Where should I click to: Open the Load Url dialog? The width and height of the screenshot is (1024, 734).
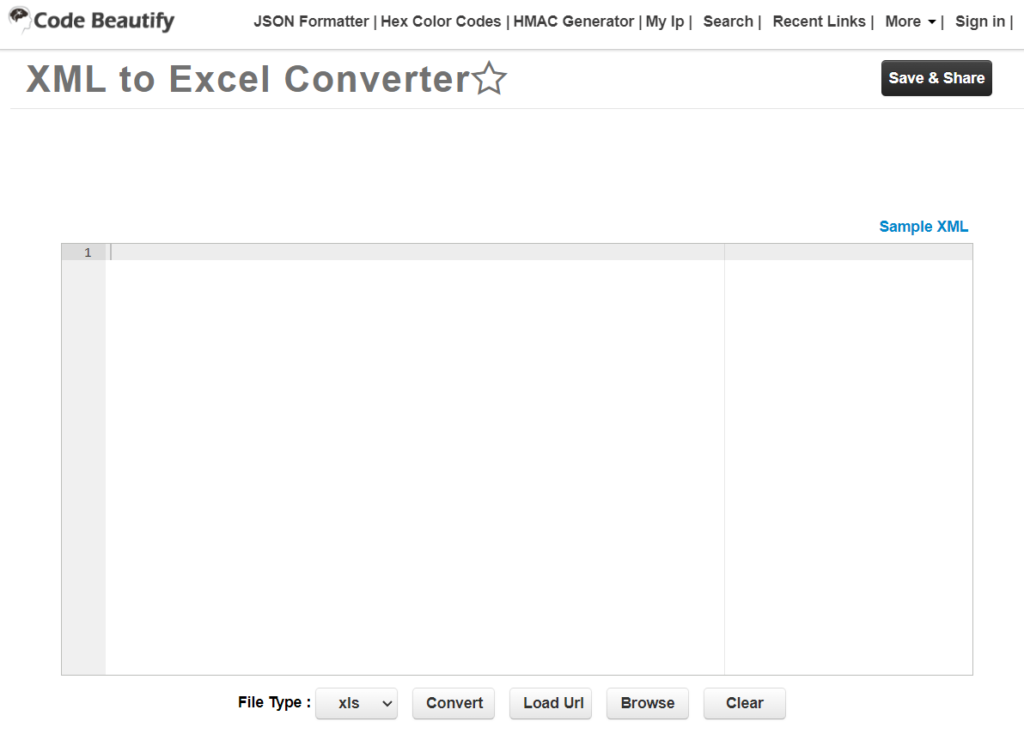[x=550, y=703]
